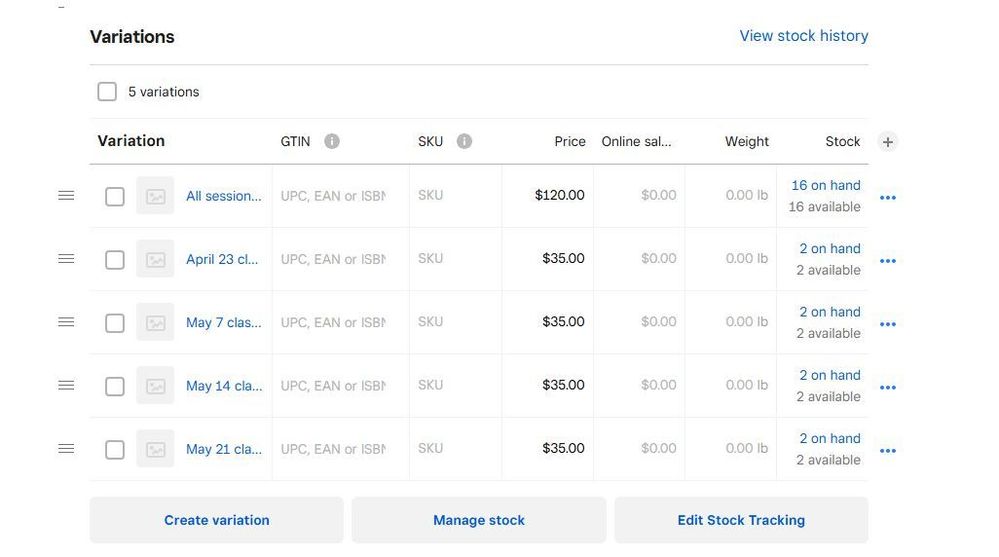Click the SKU info icon
Image resolution: width=999 pixels, height=557 pixels.
[464, 141]
